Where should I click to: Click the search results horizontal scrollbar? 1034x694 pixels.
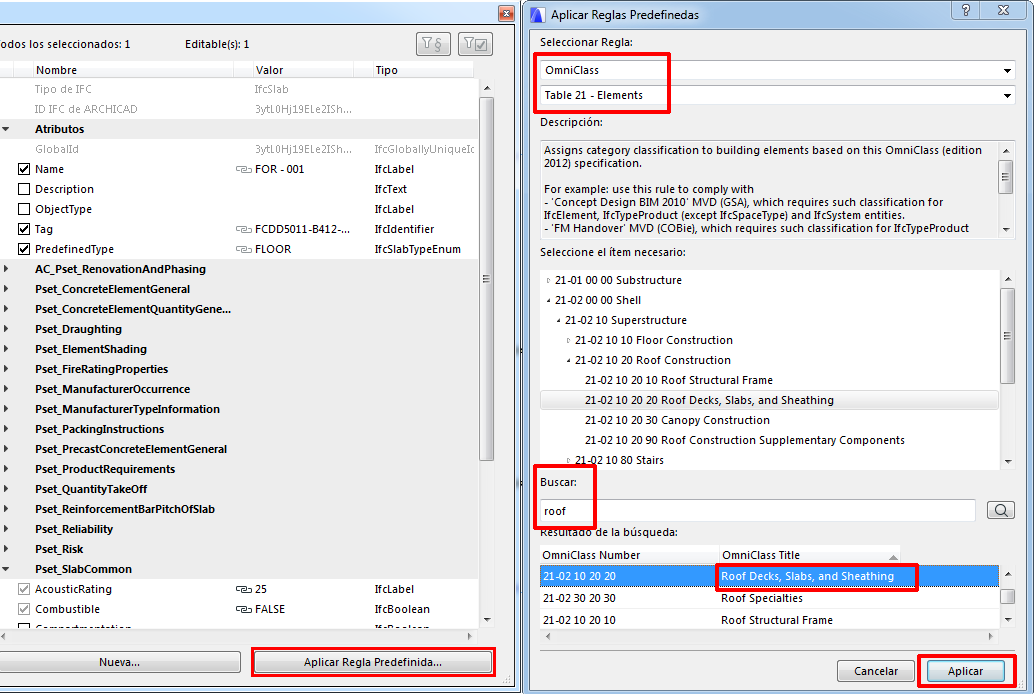(769, 637)
